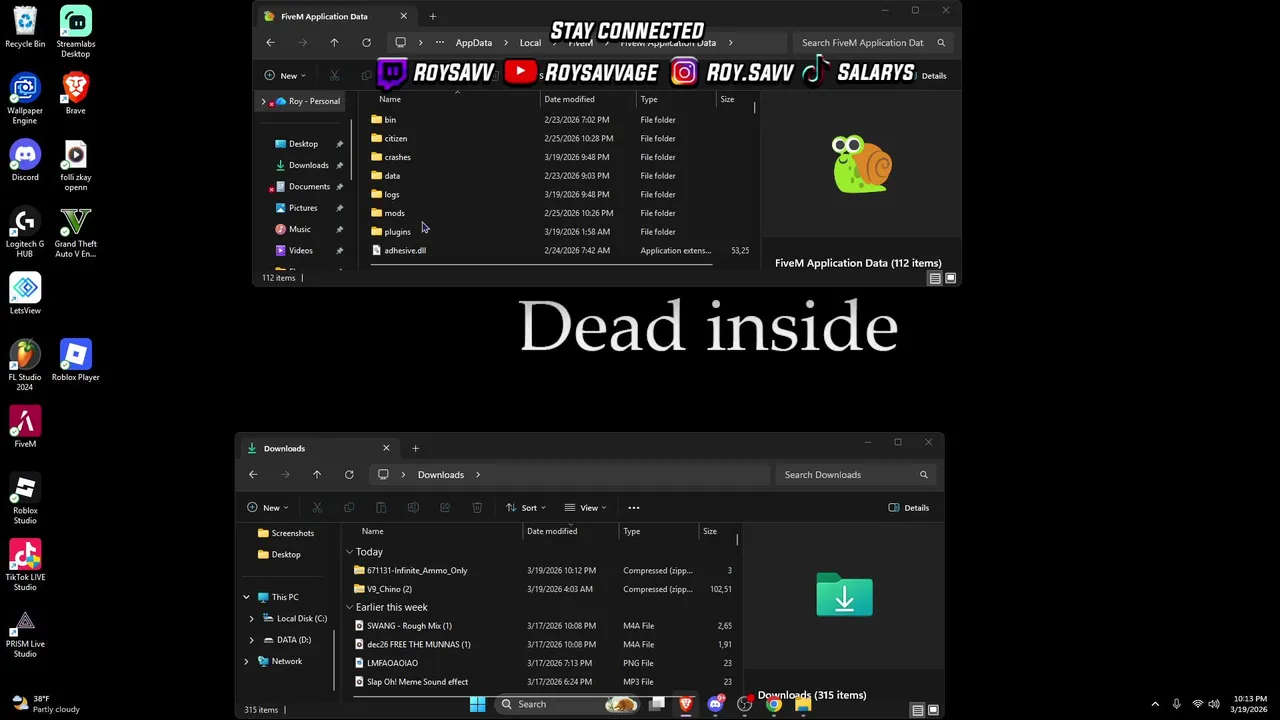Open Pictures in FiveM window sidebar

(303, 208)
